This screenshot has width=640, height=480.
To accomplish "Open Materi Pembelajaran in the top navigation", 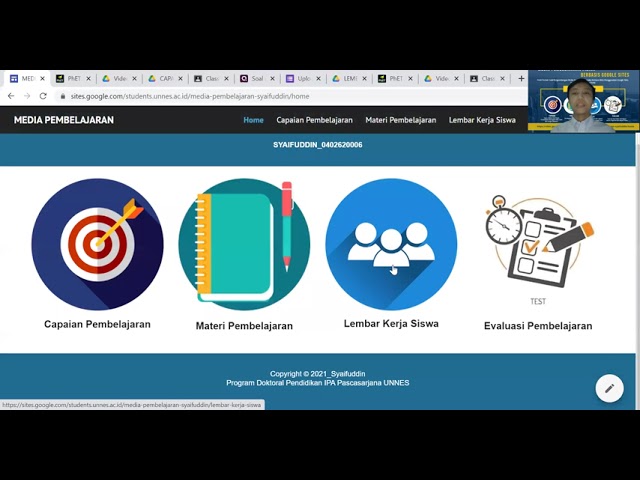I will tap(400, 120).
